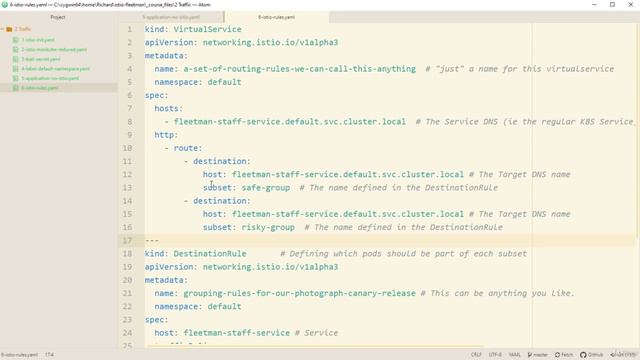640x360 pixels.
Task: Click 'grouping-rules-for-our-photograph-canary-release' name value
Action: point(299,293)
